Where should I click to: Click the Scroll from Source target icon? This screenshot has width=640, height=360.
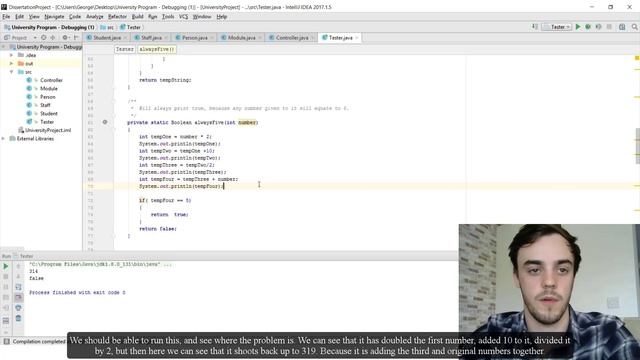coord(43,38)
